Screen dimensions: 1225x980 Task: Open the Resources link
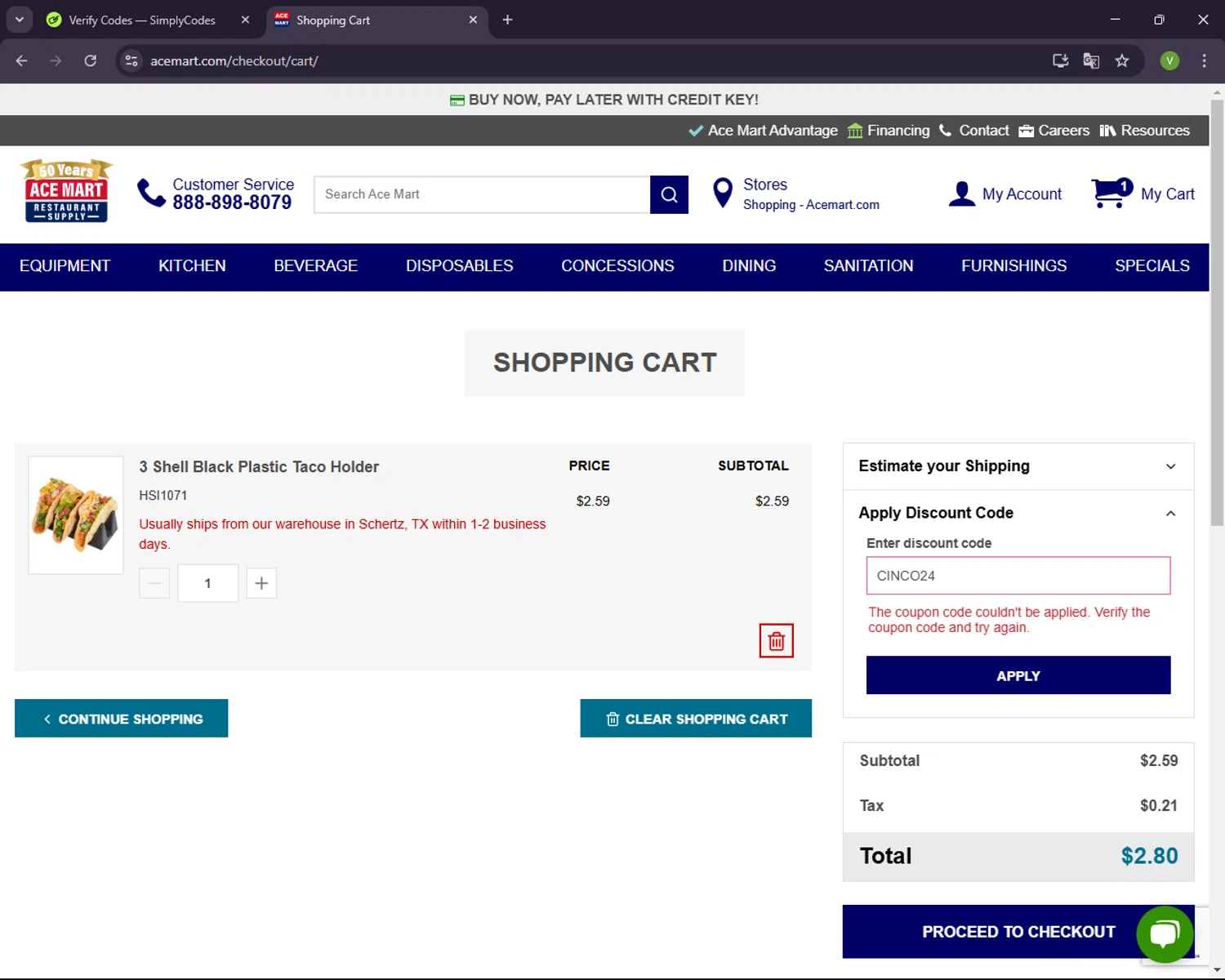click(1144, 131)
